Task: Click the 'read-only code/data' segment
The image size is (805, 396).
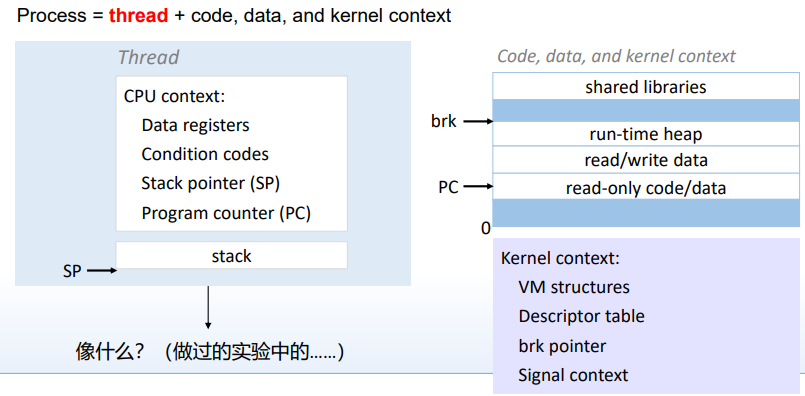Action: (x=646, y=187)
